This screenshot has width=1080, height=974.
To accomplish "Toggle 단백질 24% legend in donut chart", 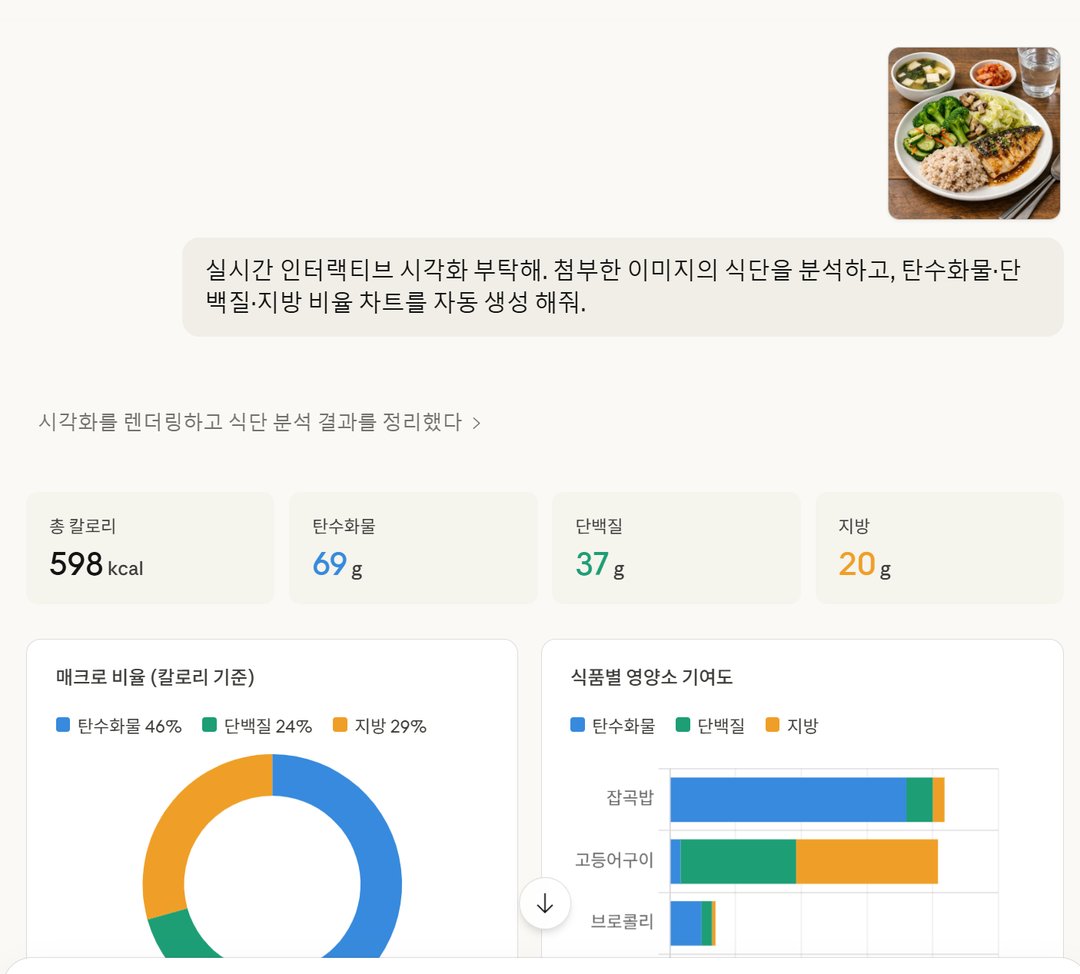I will click(x=257, y=725).
